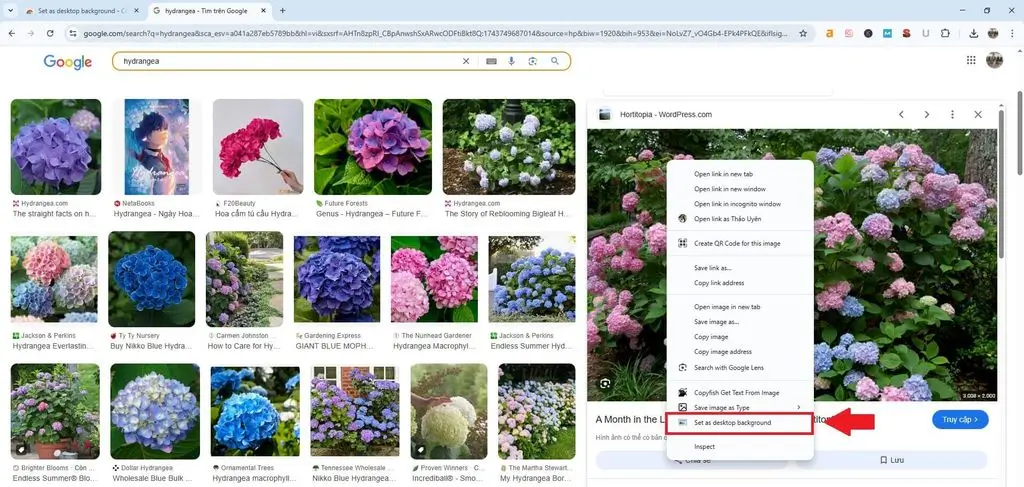The height and width of the screenshot is (487, 1024).
Task: Open 'The Story of Reblooming Bigleaf H...' result
Action: point(508,213)
